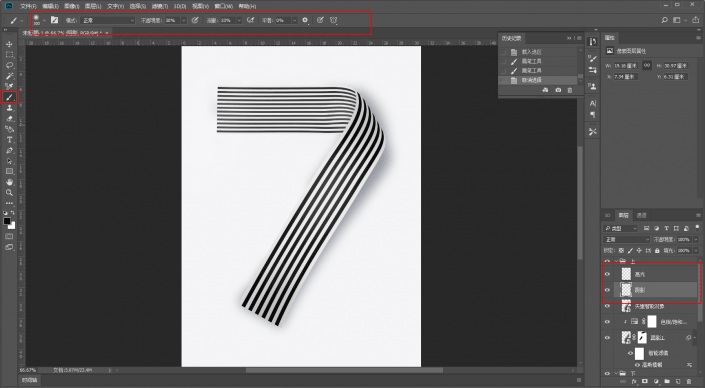The height and width of the screenshot is (388, 705).
Task: Click the 阴影 layer thumbnail
Action: (626, 290)
